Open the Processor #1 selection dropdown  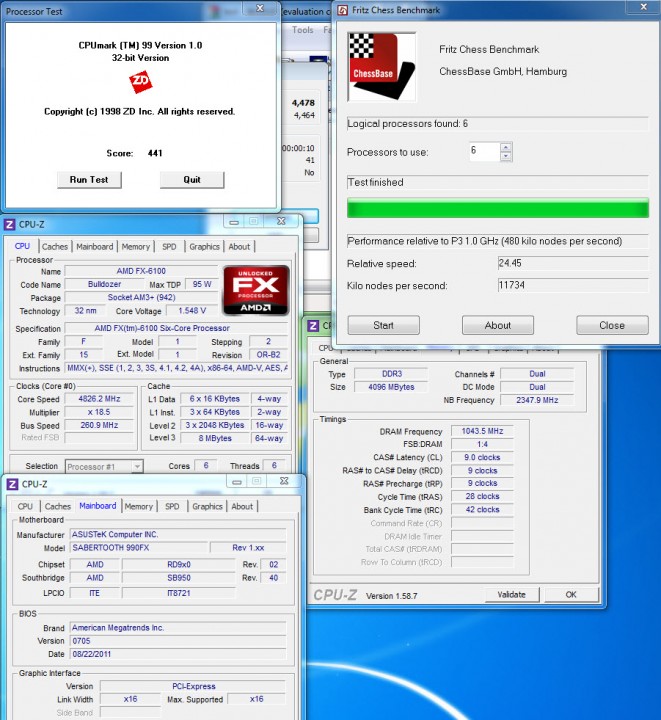click(x=136, y=467)
